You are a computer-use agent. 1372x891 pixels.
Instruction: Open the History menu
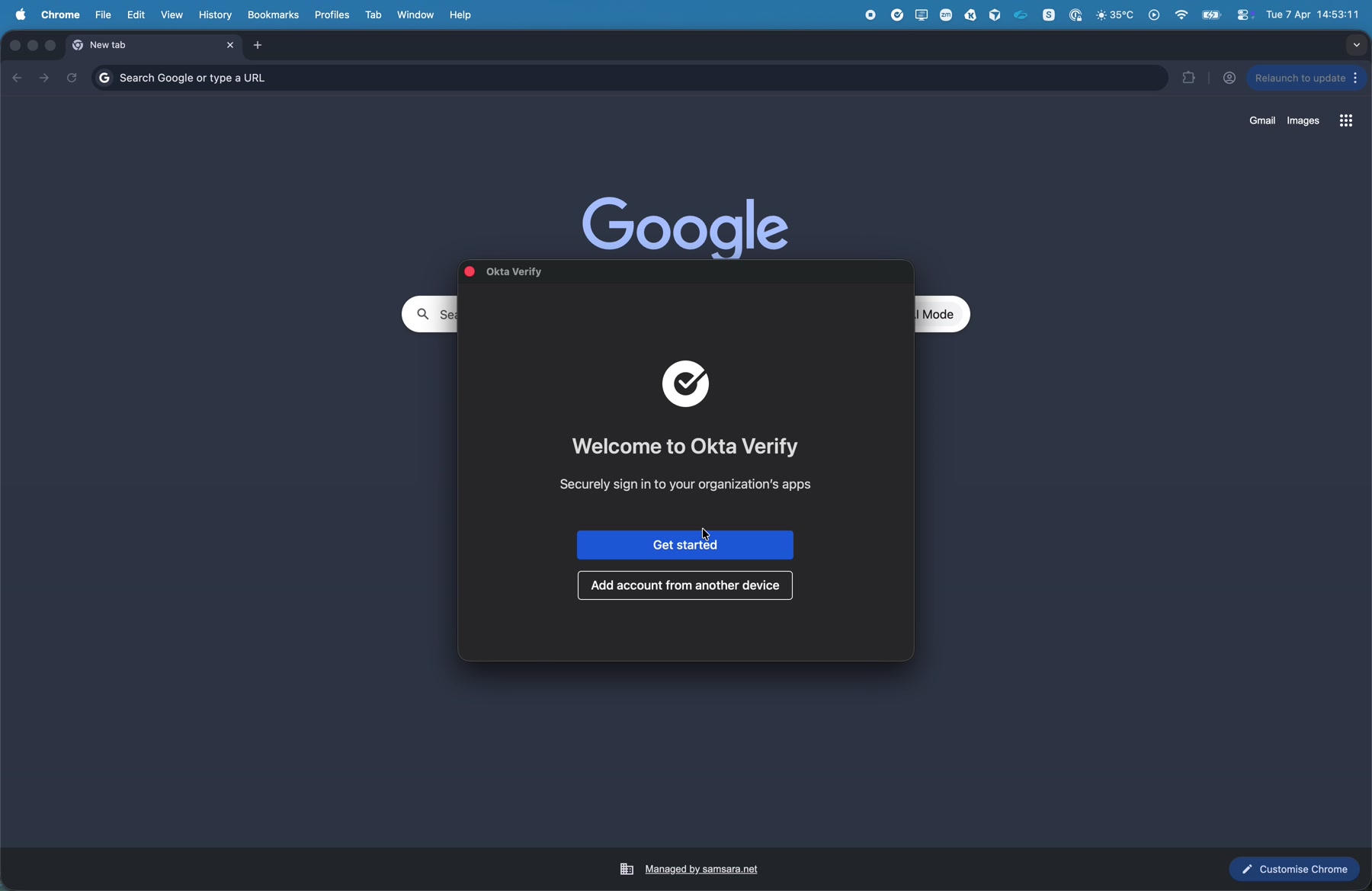click(x=216, y=14)
